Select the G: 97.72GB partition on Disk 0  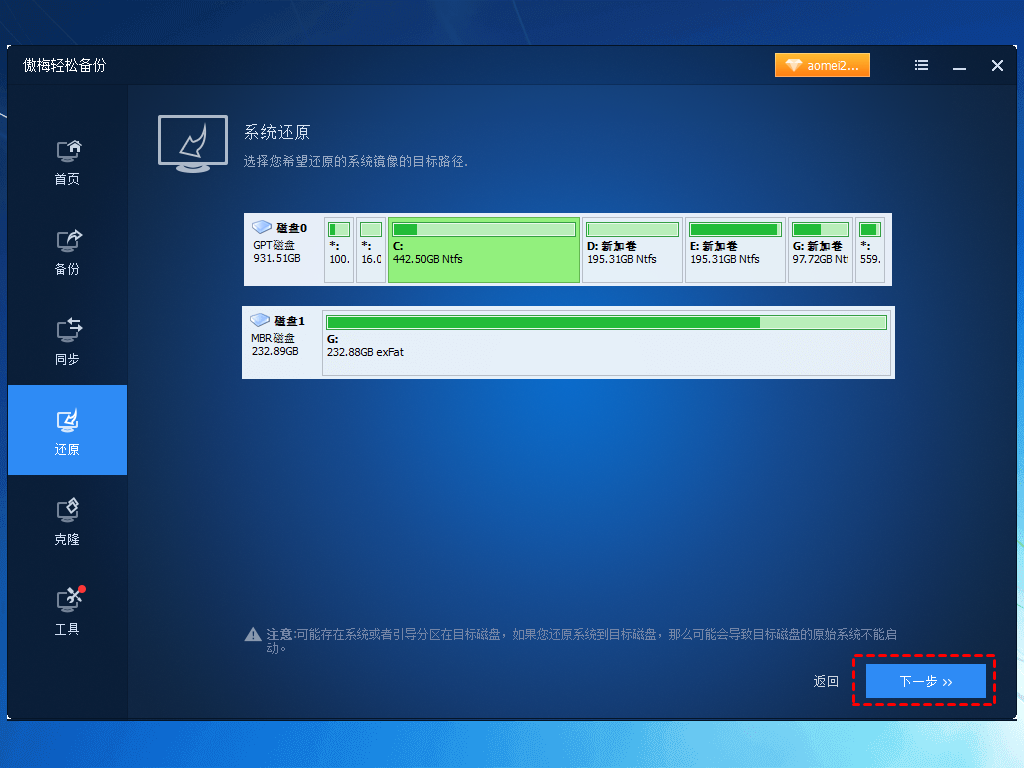pyautogui.click(x=820, y=250)
